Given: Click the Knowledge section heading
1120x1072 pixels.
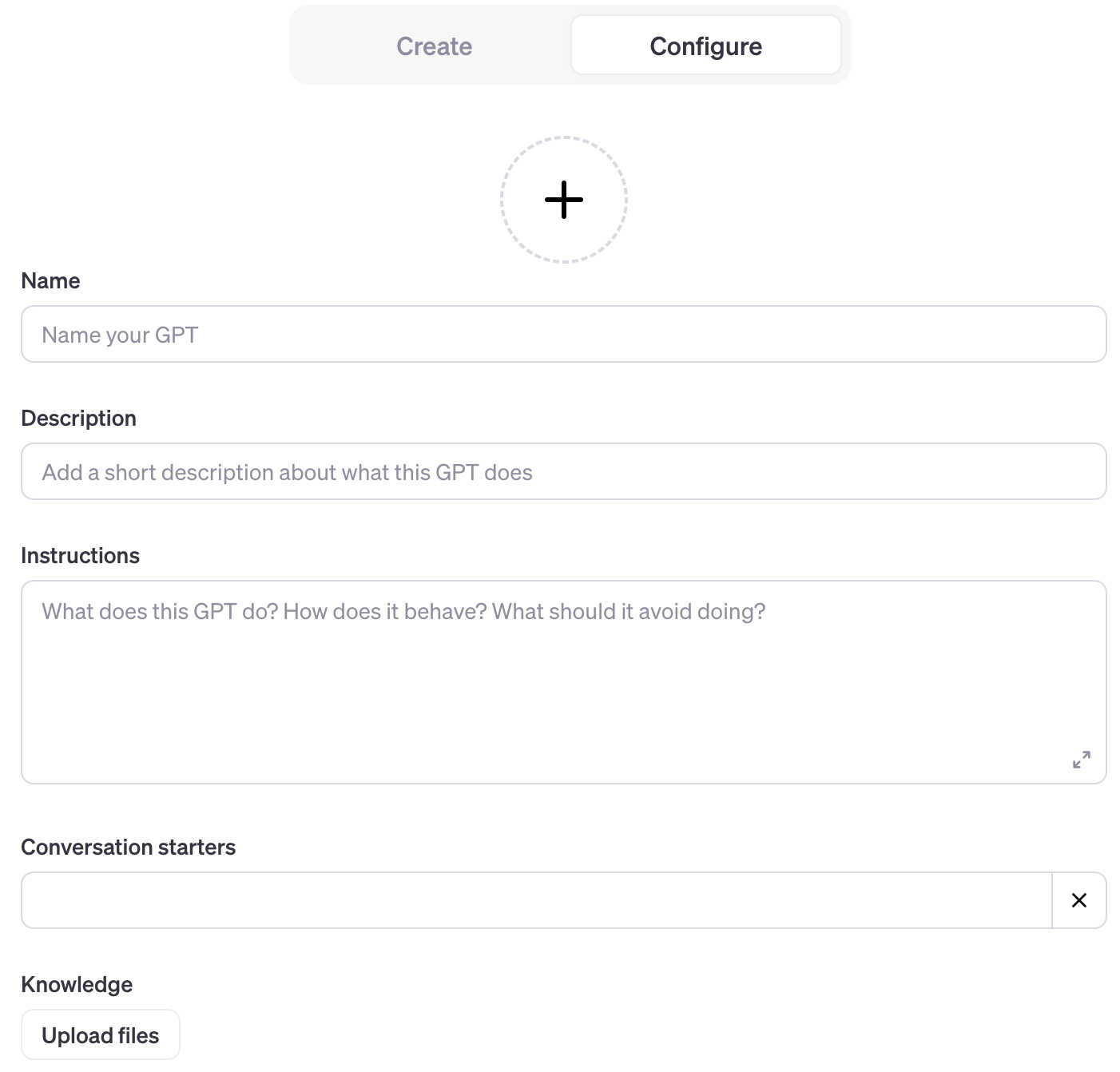Looking at the screenshot, I should 77,985.
